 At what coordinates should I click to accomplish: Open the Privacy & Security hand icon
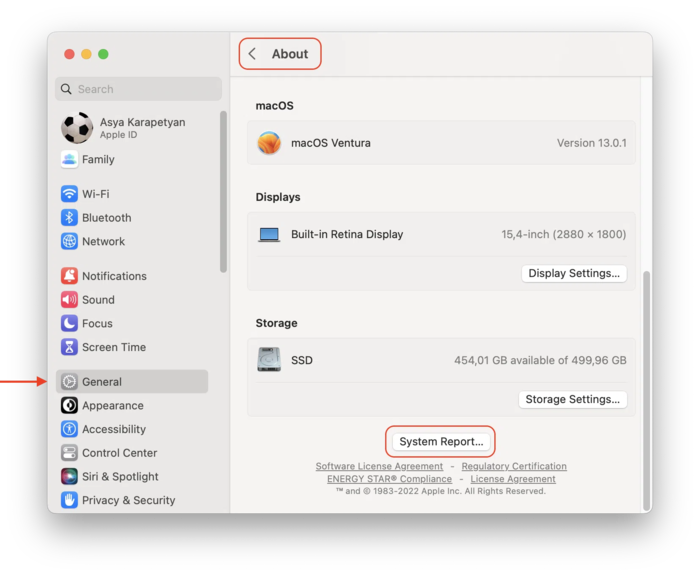click(x=69, y=501)
